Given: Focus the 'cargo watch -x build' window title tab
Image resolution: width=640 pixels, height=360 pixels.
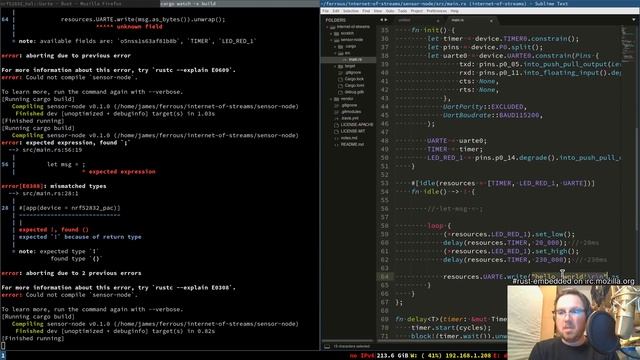Looking at the screenshot, I should coord(240,3).
